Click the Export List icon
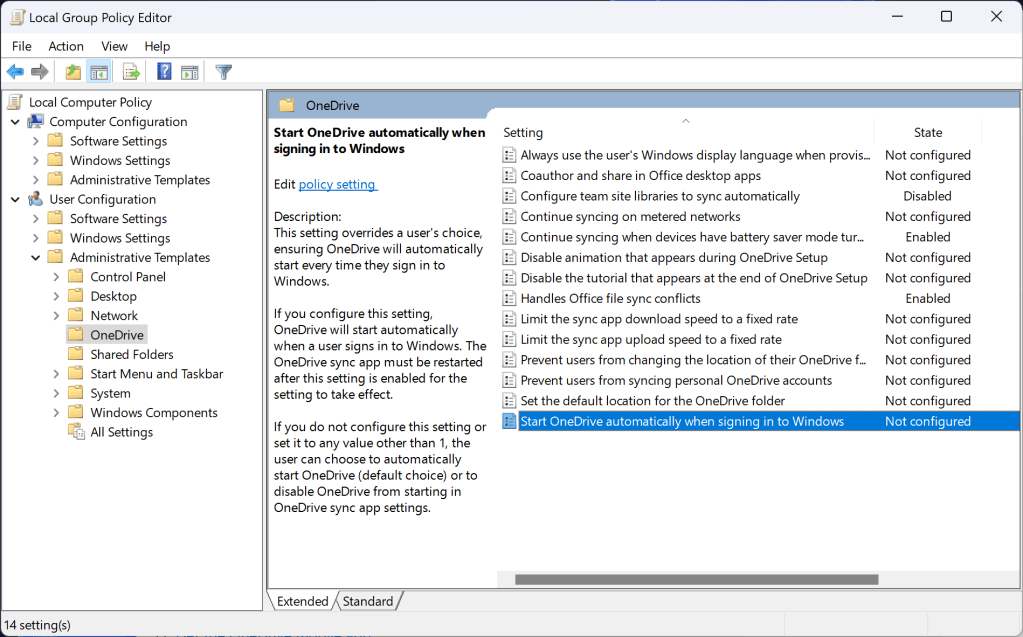 tap(131, 71)
